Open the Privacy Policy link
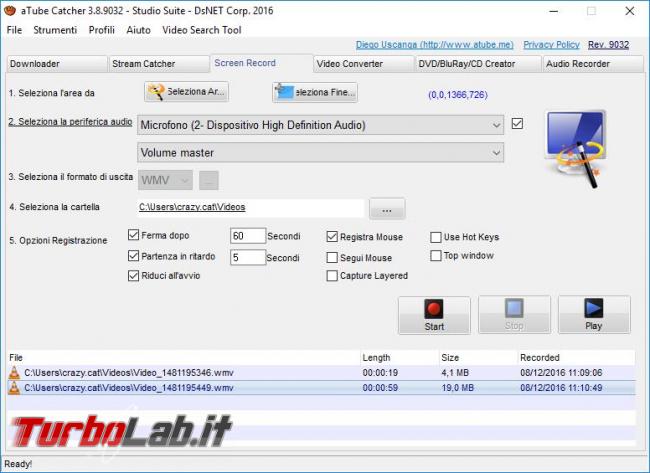This screenshot has height=473, width=650. (551, 44)
